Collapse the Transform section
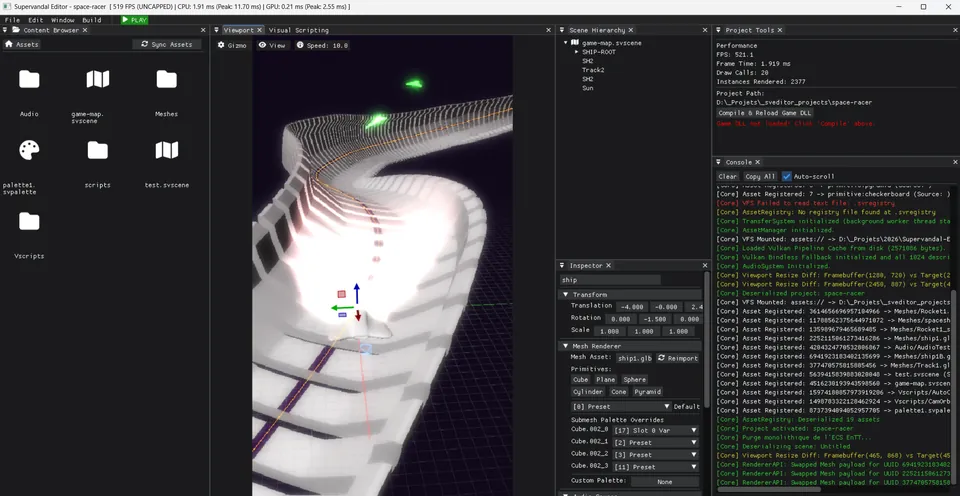This screenshot has width=960, height=496. (x=566, y=295)
